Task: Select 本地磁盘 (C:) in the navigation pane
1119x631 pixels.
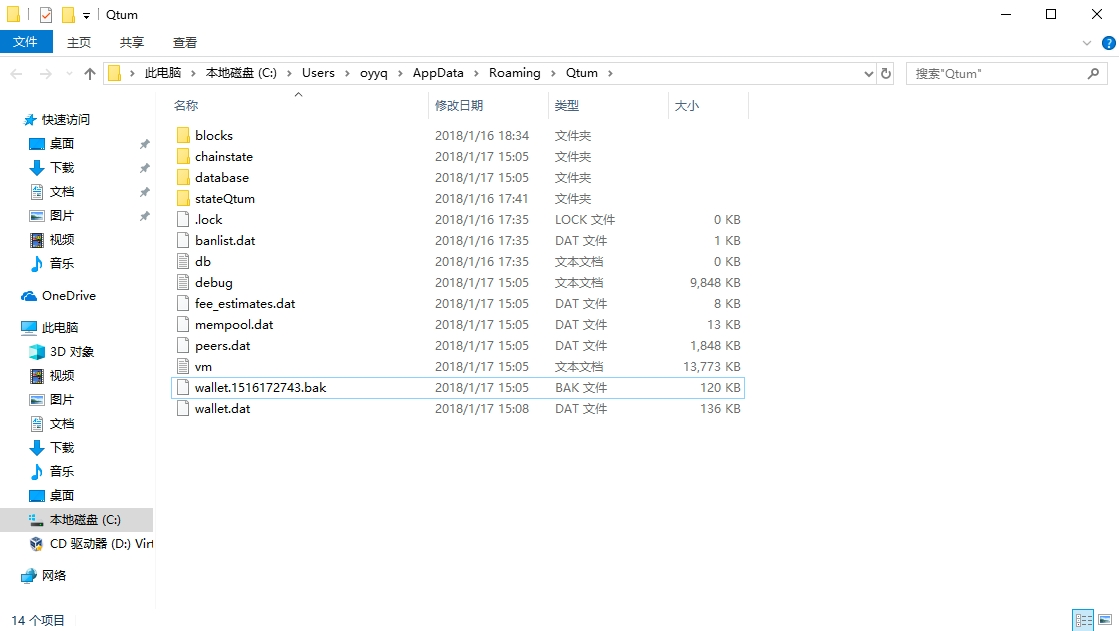Action: coord(85,519)
